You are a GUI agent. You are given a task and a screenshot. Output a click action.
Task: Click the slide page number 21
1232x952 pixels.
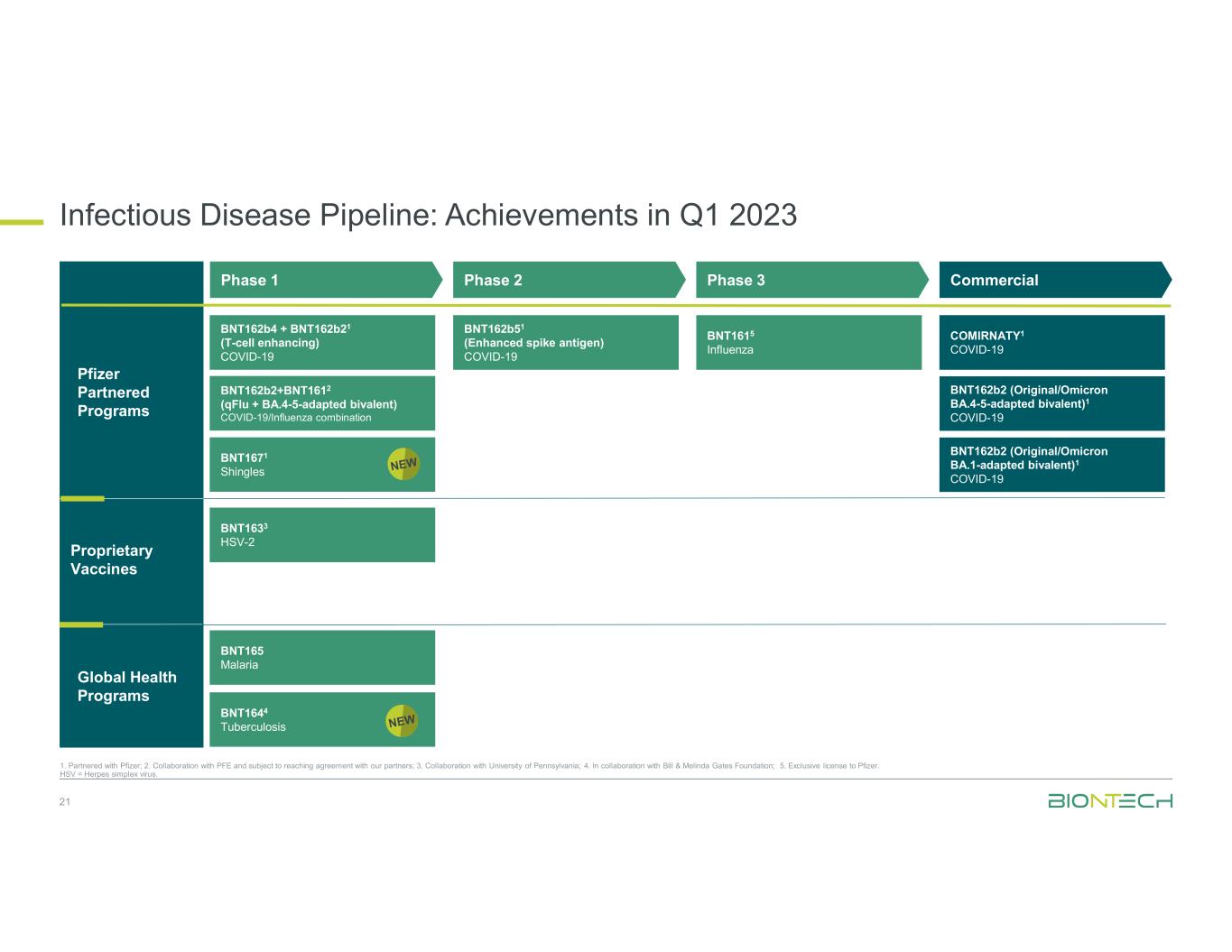65,801
